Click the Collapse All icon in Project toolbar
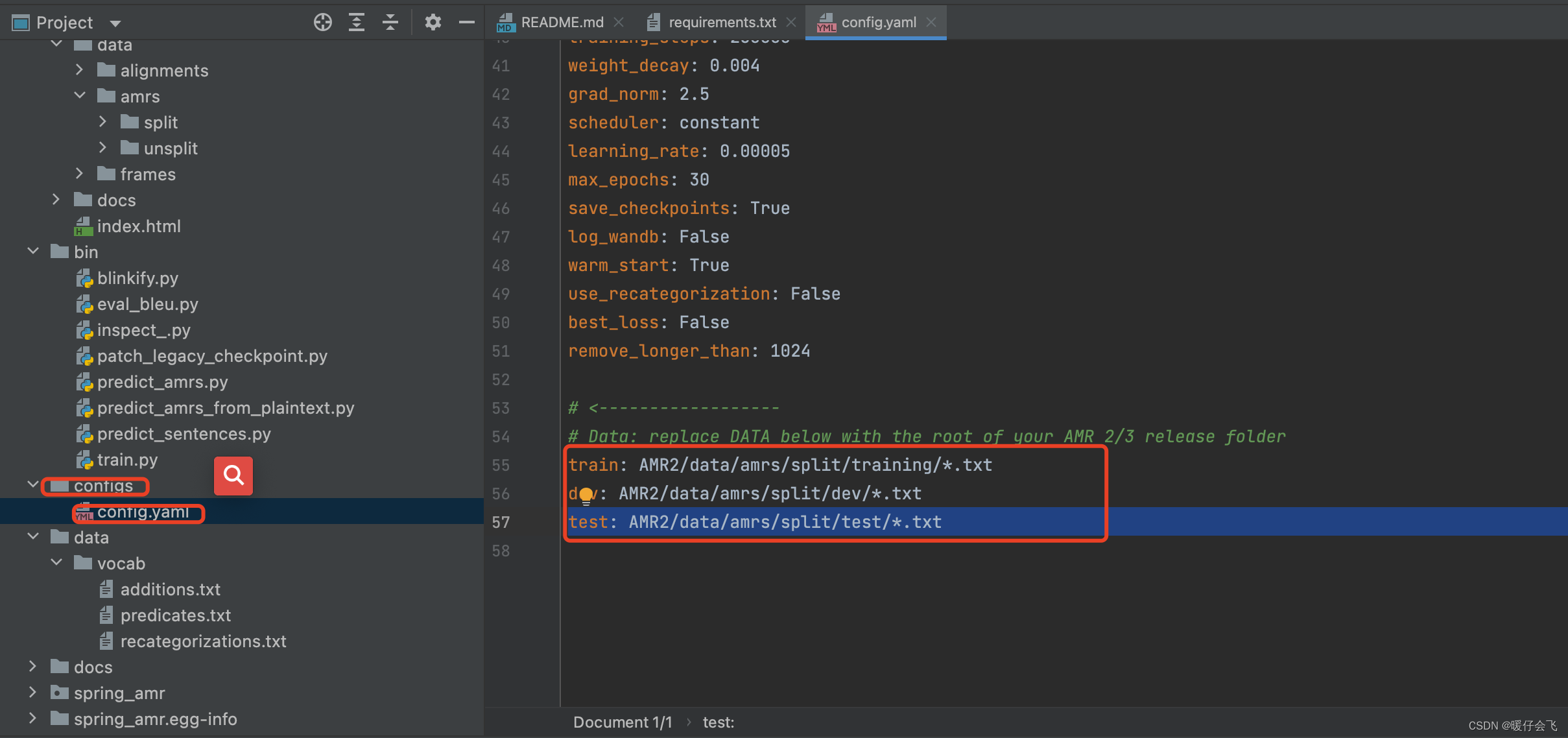This screenshot has width=1568, height=738. [390, 23]
